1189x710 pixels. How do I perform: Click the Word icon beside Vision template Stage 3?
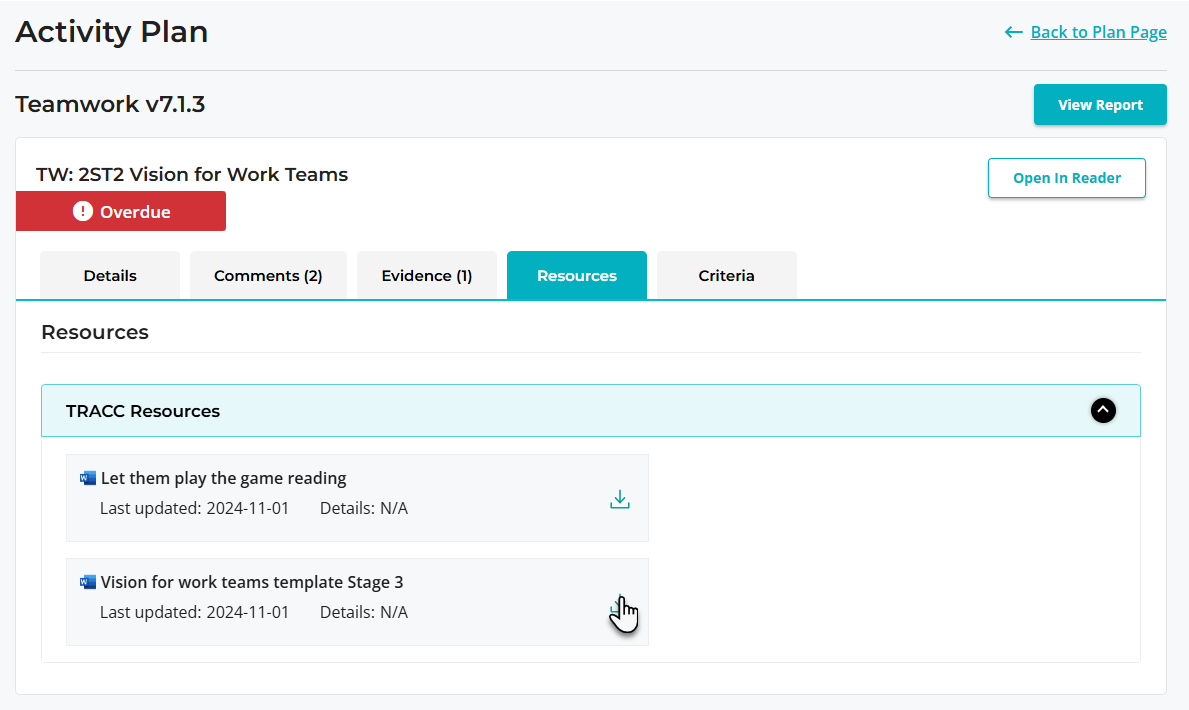pos(88,582)
